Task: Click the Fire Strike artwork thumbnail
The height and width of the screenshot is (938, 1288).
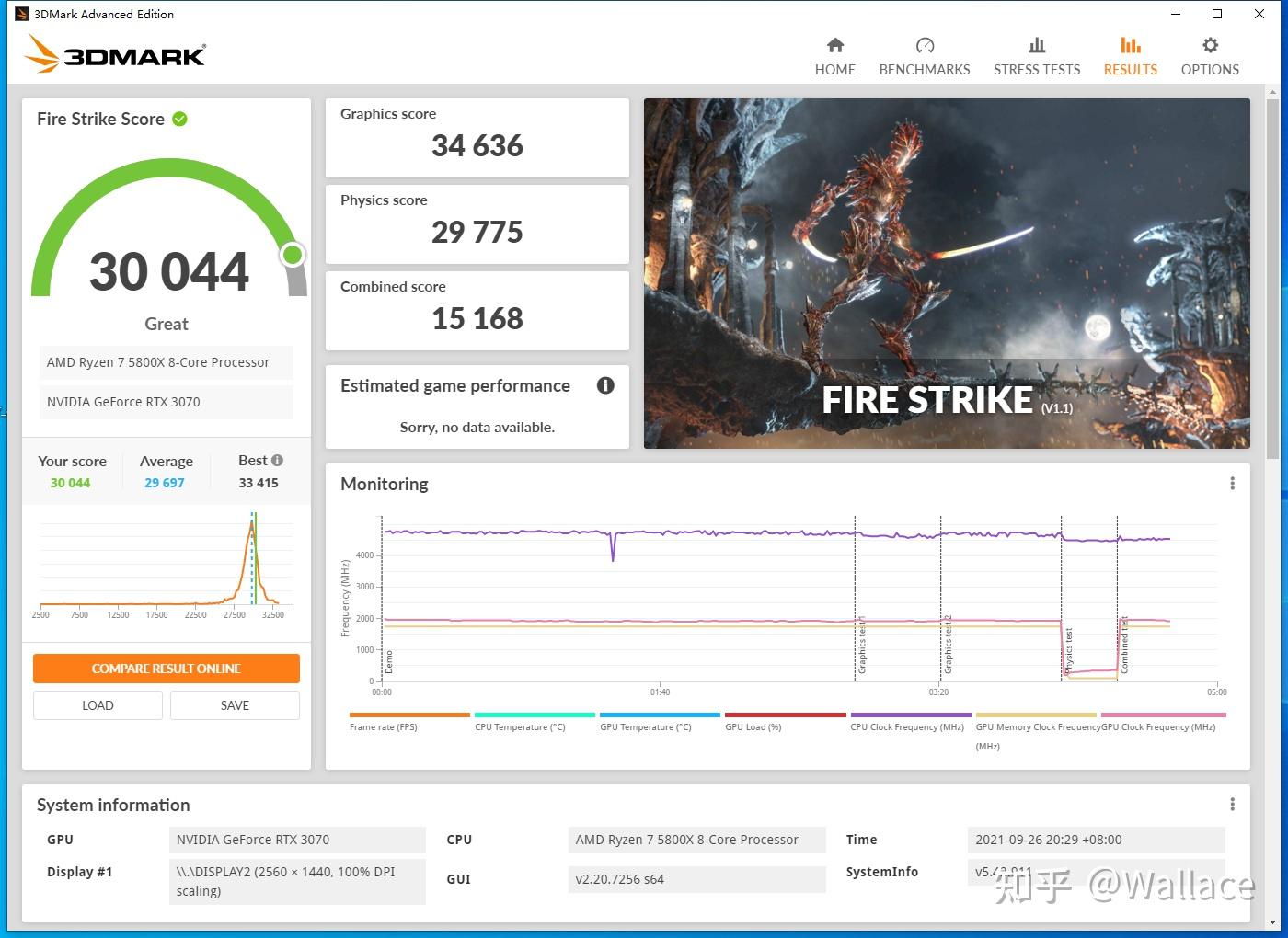Action: coord(947,272)
